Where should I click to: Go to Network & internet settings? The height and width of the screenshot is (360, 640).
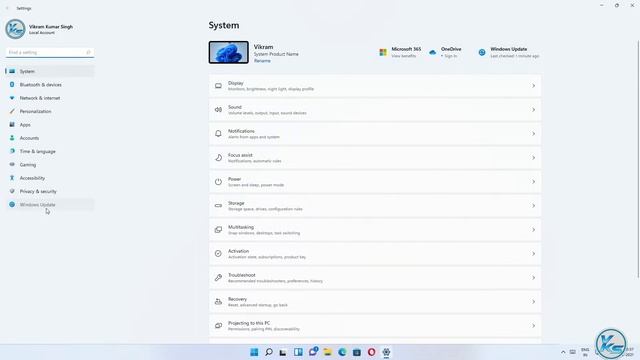click(50, 98)
